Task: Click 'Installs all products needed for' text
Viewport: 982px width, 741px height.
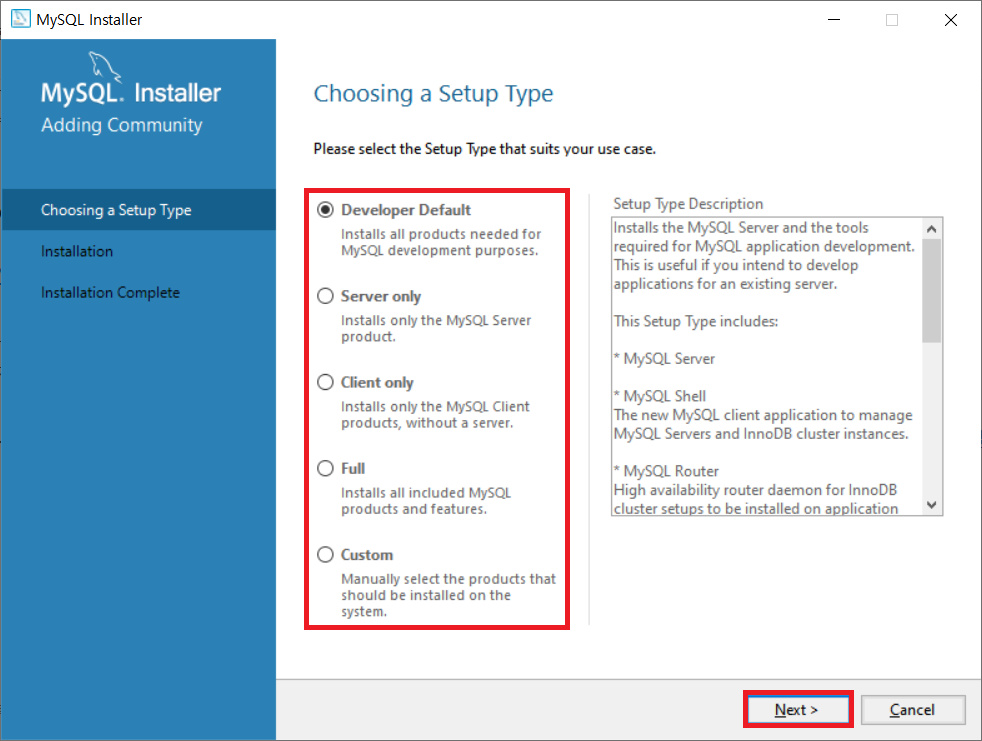Action: [440, 242]
